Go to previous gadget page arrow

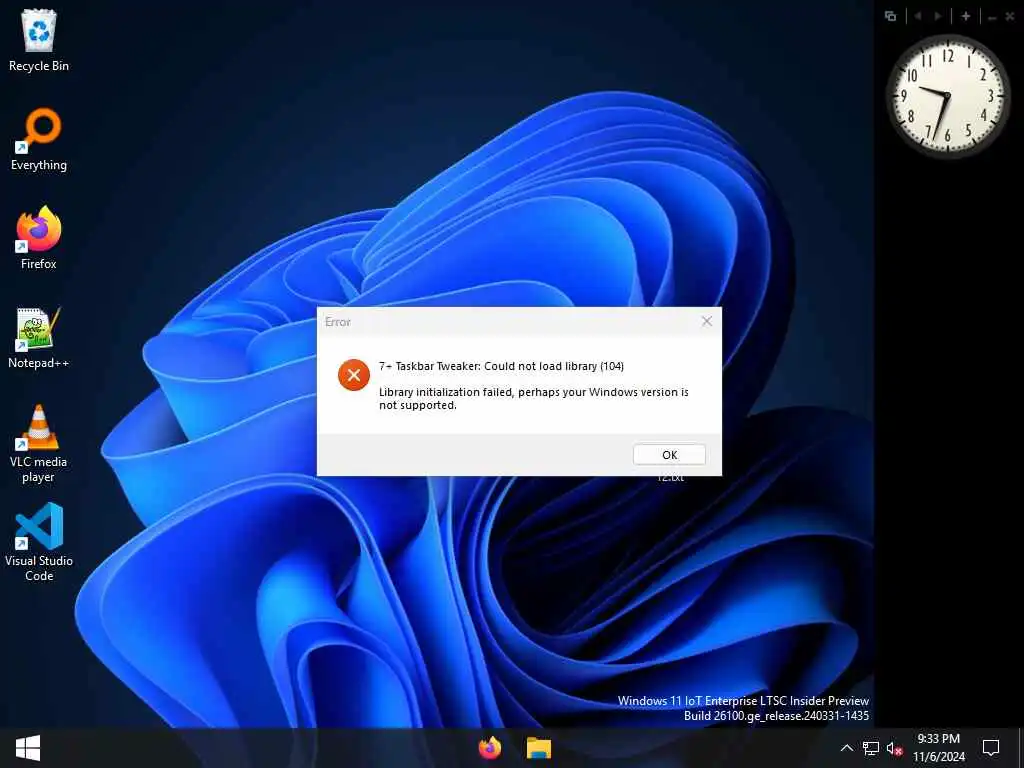(x=918, y=16)
